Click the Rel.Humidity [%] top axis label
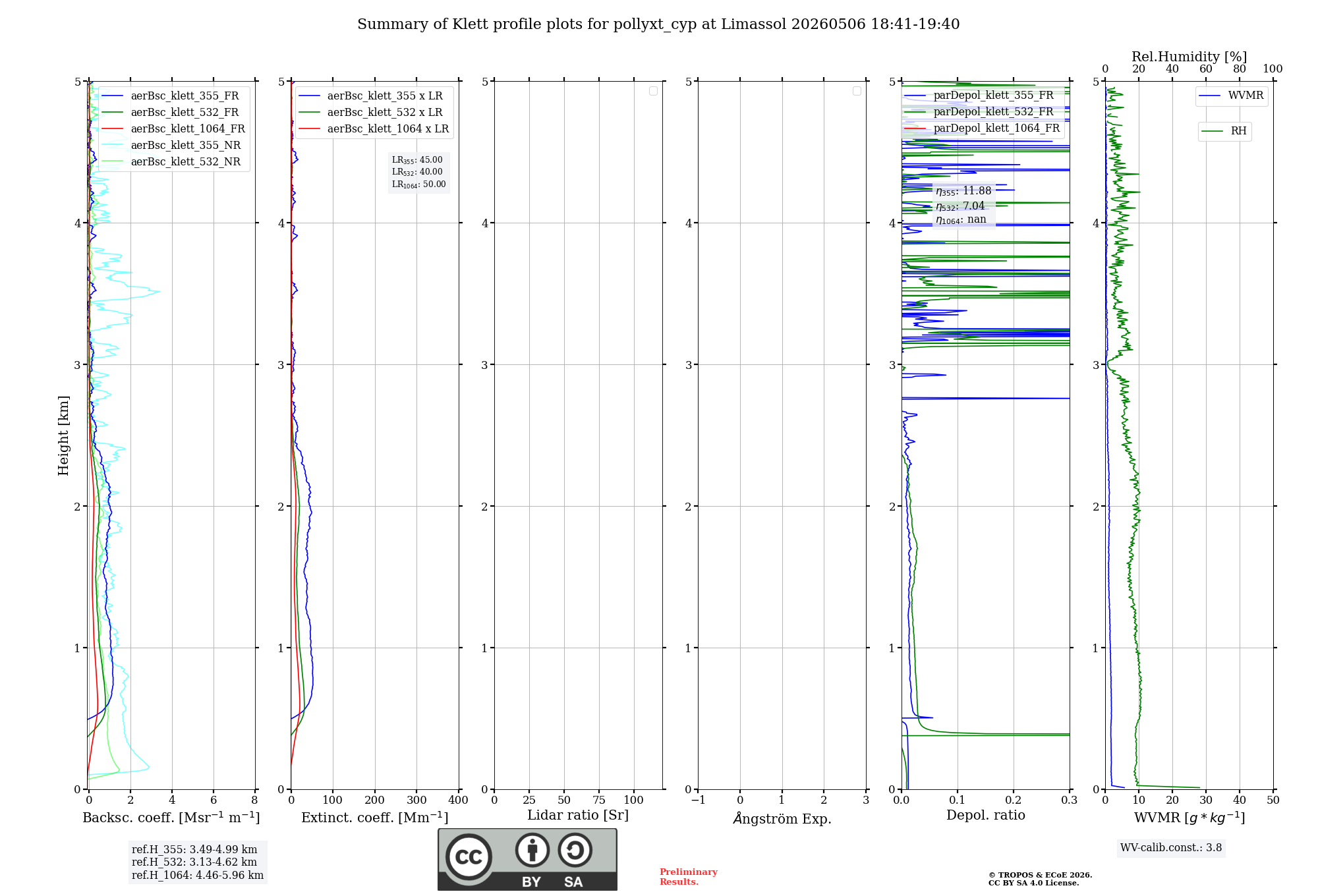This screenshot has width=1318, height=896. 1189,57
